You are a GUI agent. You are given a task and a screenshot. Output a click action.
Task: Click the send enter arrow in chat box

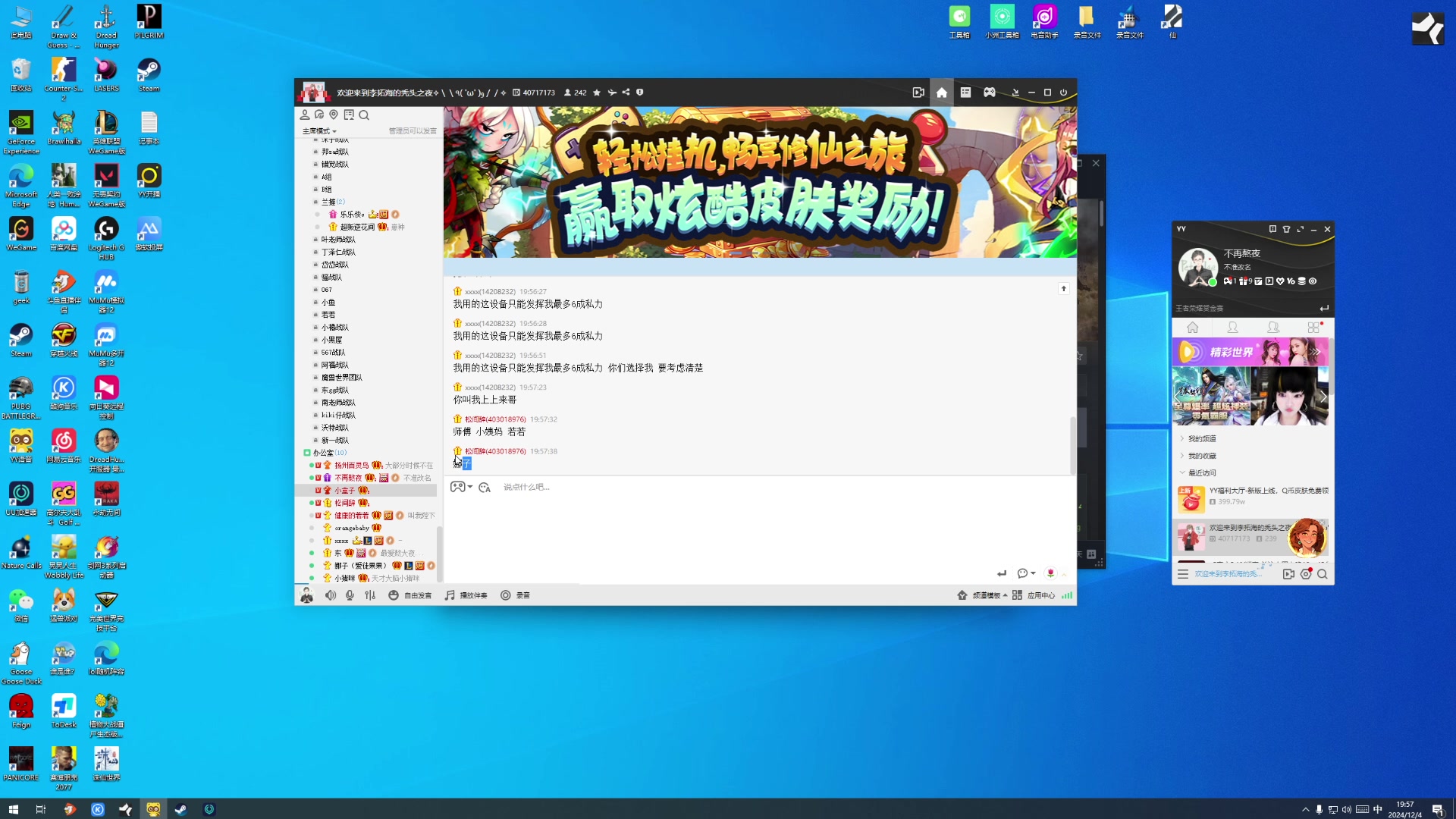click(x=1002, y=573)
